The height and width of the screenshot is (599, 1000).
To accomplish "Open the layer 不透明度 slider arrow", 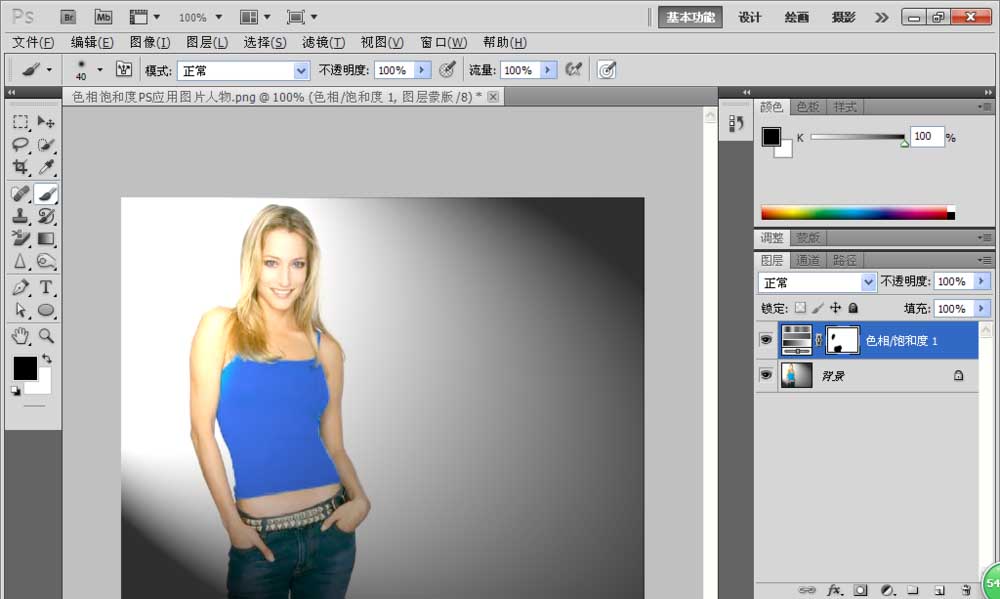I will coord(982,281).
